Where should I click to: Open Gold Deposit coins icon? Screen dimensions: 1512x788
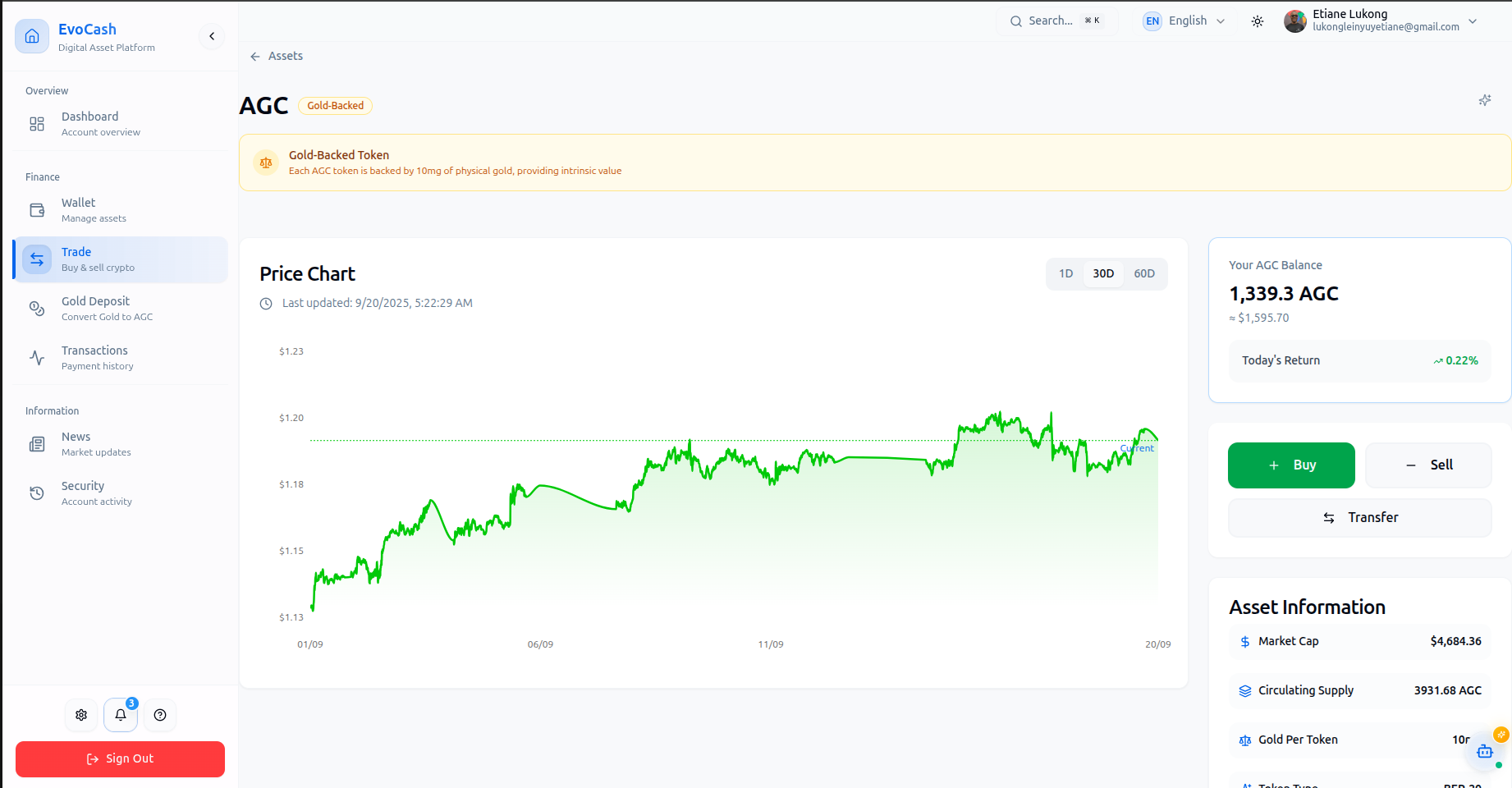[37, 309]
